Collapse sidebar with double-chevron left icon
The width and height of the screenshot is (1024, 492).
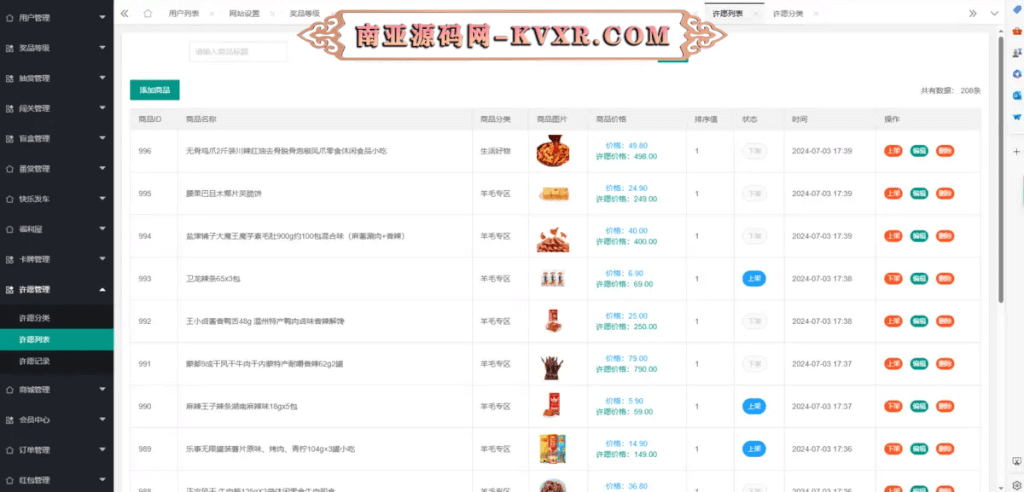point(124,13)
